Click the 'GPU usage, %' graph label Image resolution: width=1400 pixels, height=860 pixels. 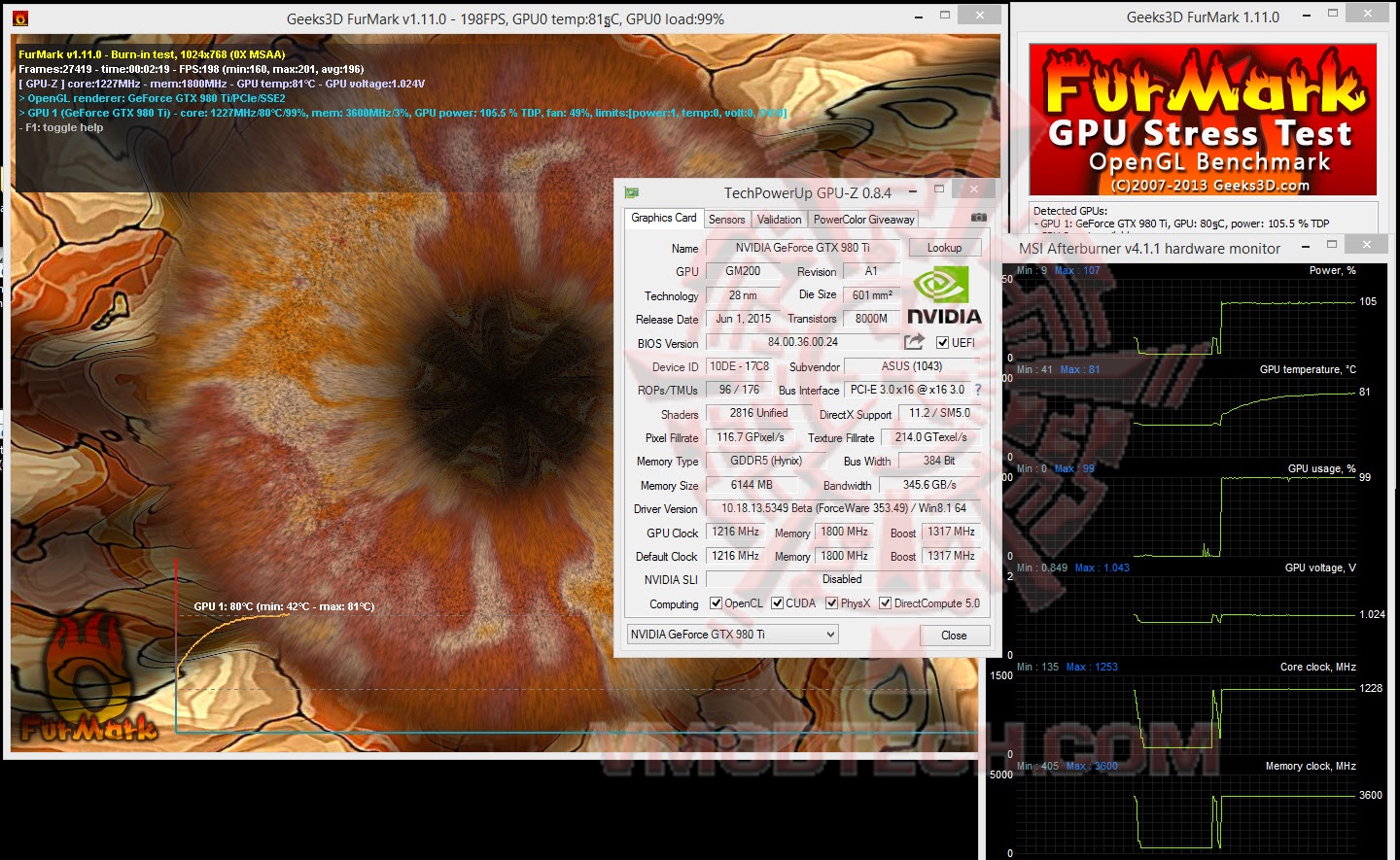[1321, 468]
